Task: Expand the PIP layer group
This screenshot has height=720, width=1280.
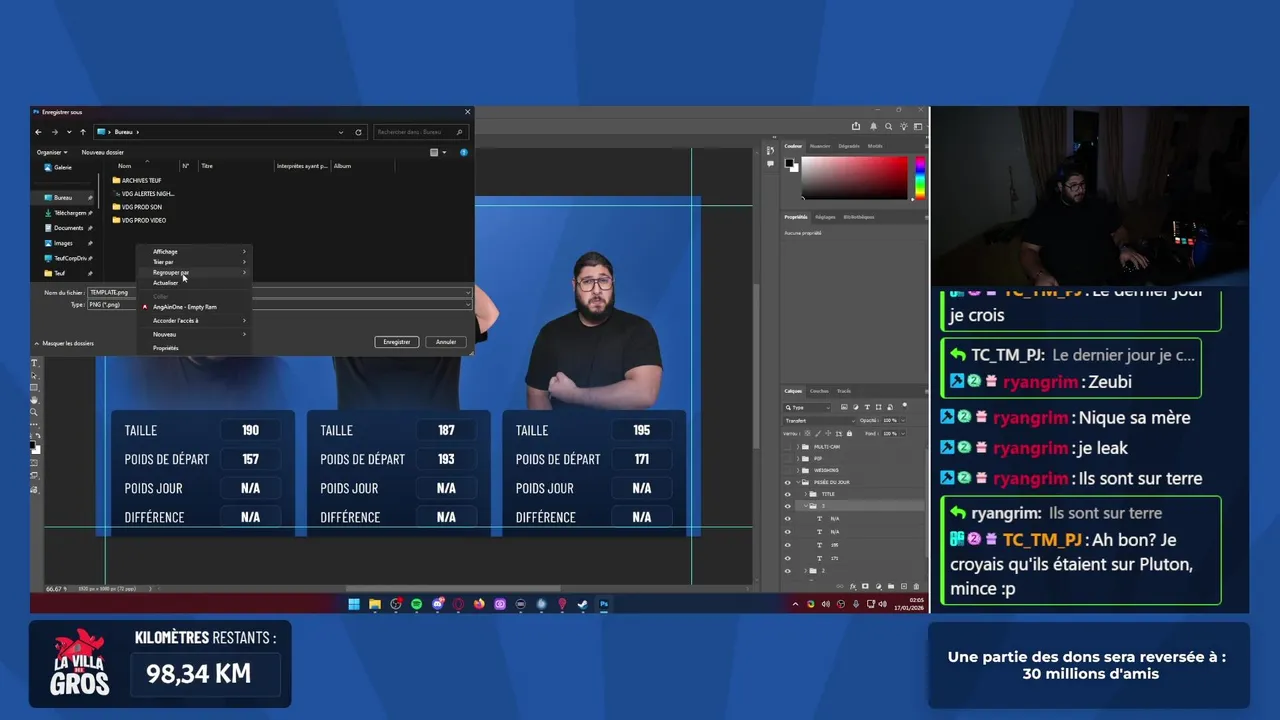Action: tap(798, 458)
